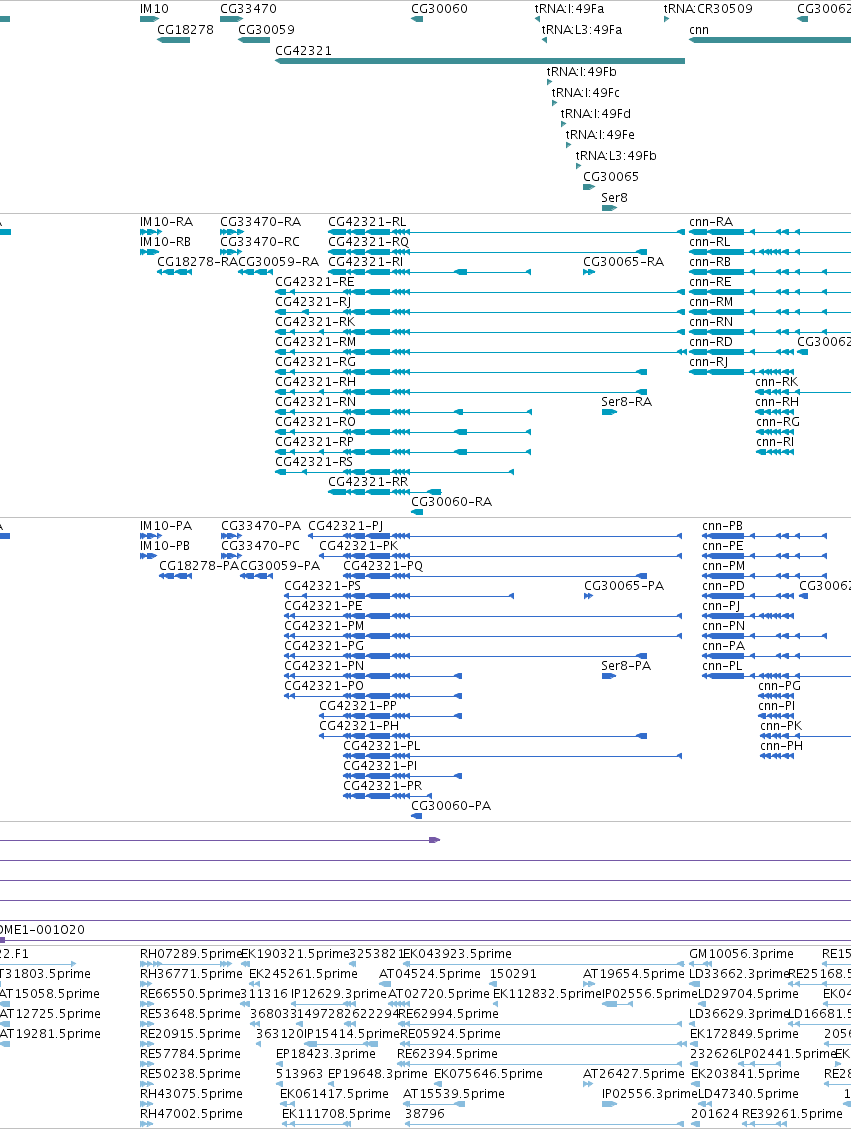Select the CG30060 gene label

click(x=439, y=9)
